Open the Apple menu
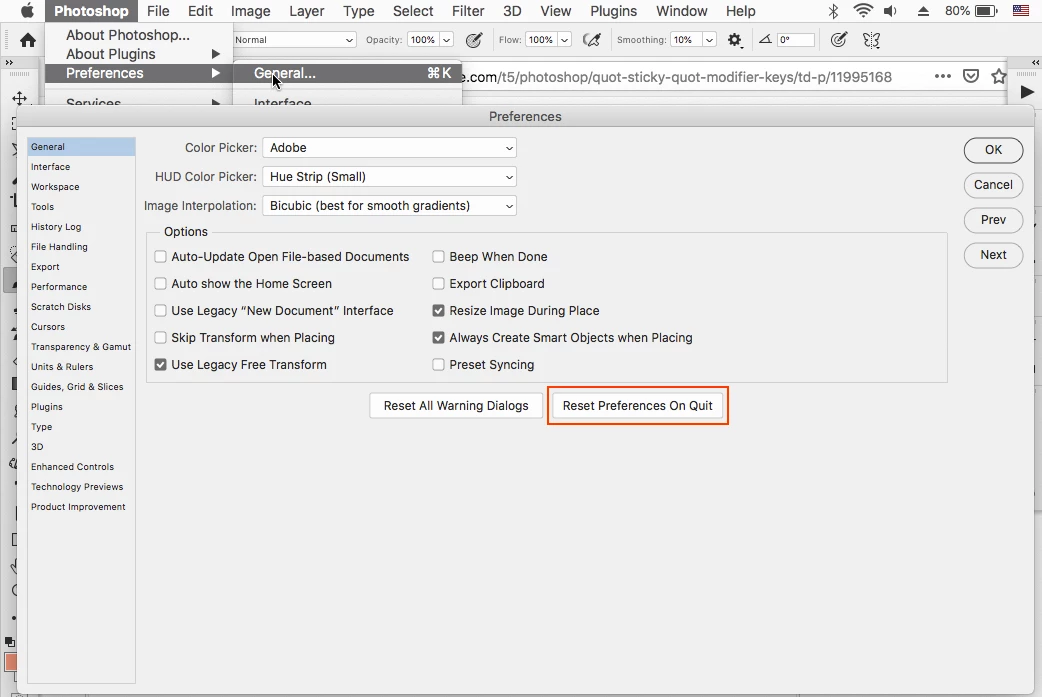The image size is (1042, 697). [x=27, y=11]
